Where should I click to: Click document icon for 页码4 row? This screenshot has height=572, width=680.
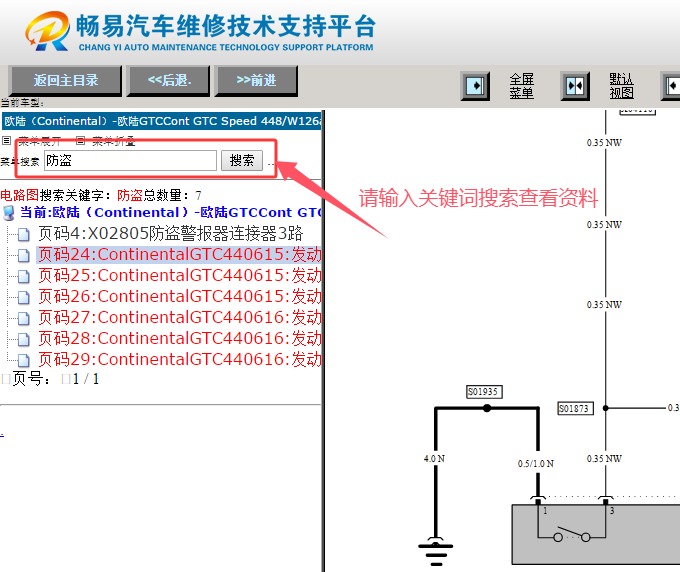click(x=23, y=234)
